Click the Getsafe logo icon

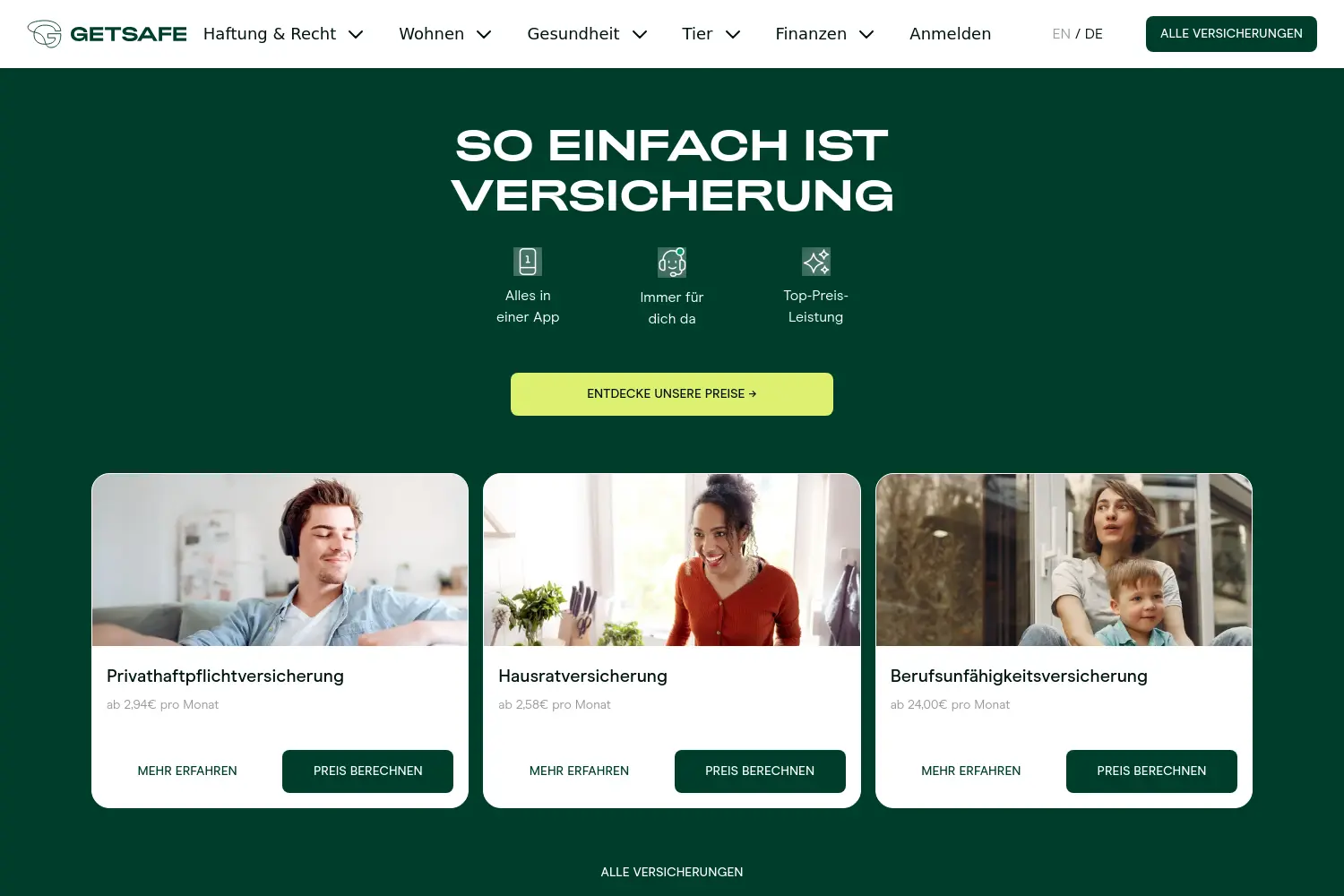(45, 34)
